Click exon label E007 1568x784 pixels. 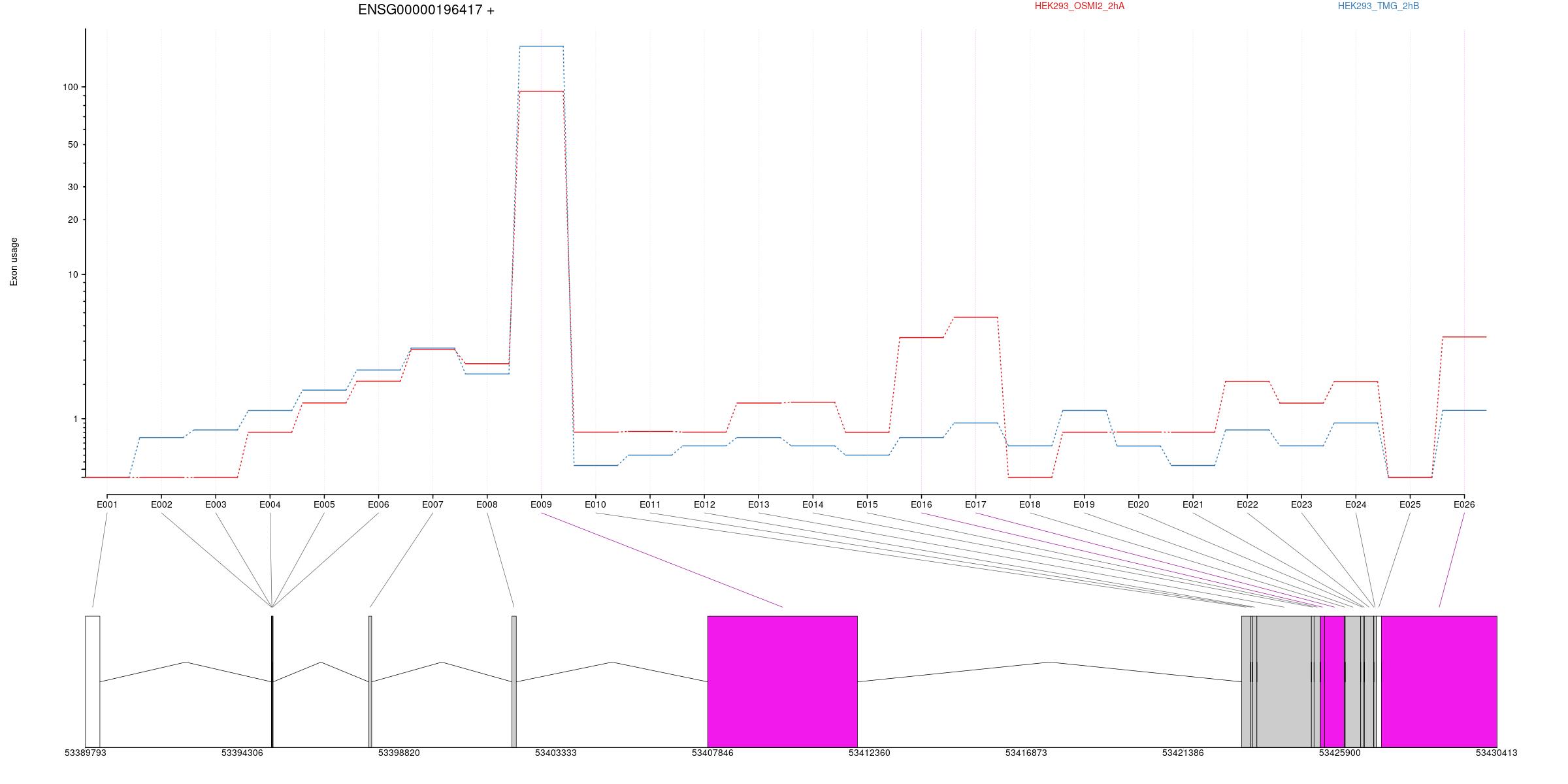pos(433,504)
